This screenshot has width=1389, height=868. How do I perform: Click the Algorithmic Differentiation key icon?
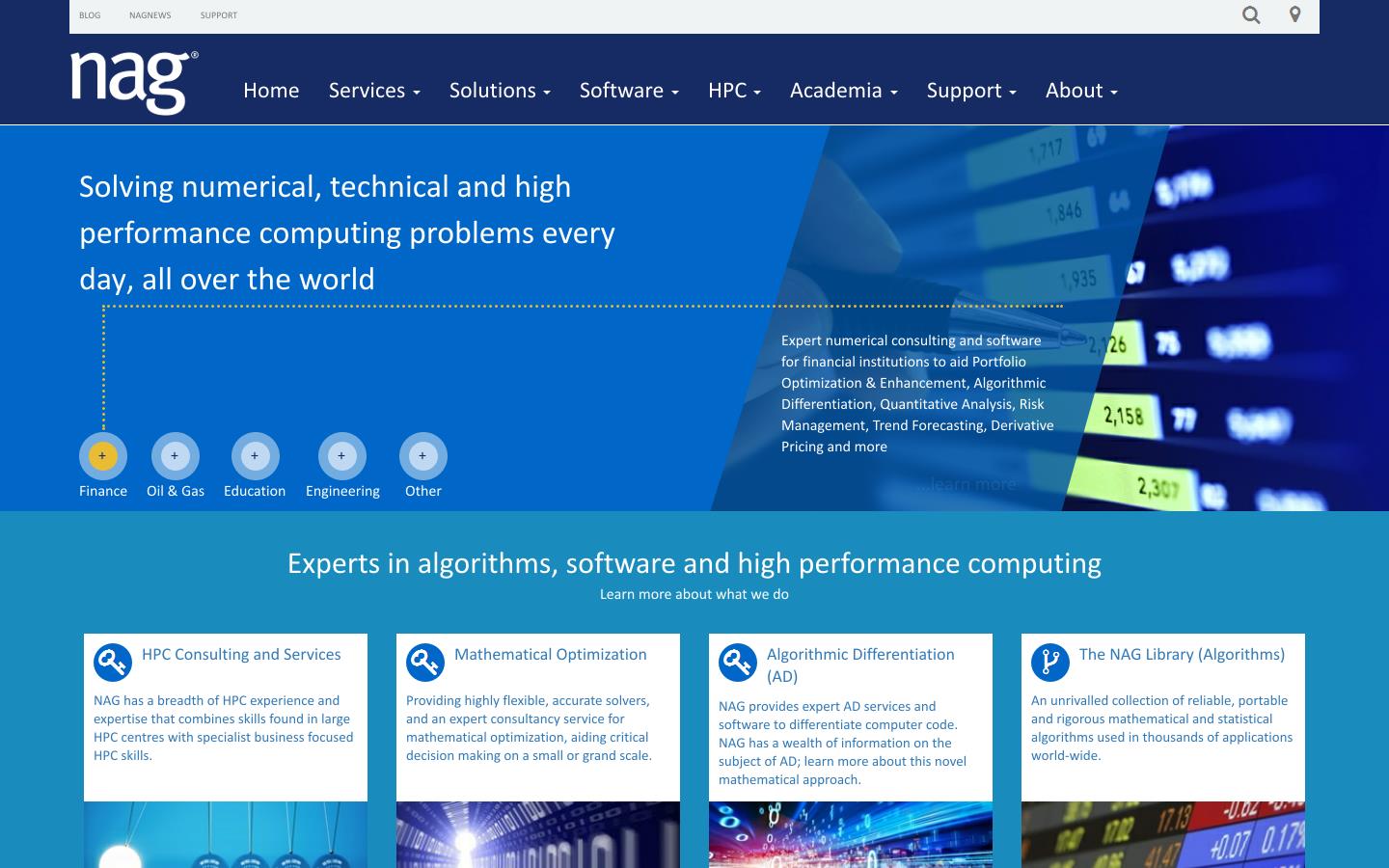pos(738,663)
